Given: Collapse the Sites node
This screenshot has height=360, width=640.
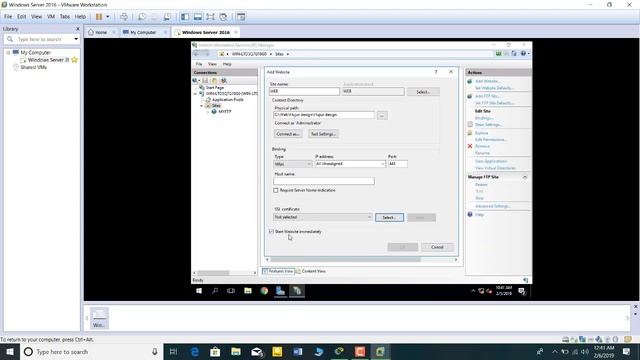Looking at the screenshot, I should coord(202,106).
